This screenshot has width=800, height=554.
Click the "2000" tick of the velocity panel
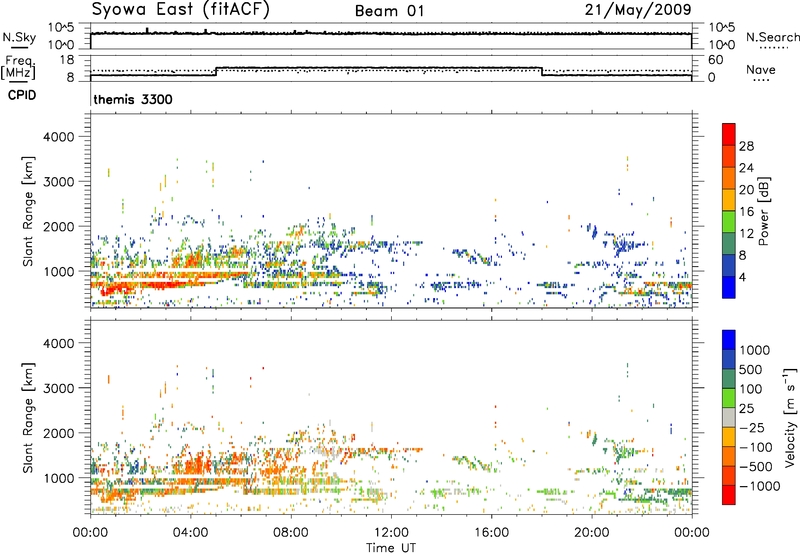[58, 433]
